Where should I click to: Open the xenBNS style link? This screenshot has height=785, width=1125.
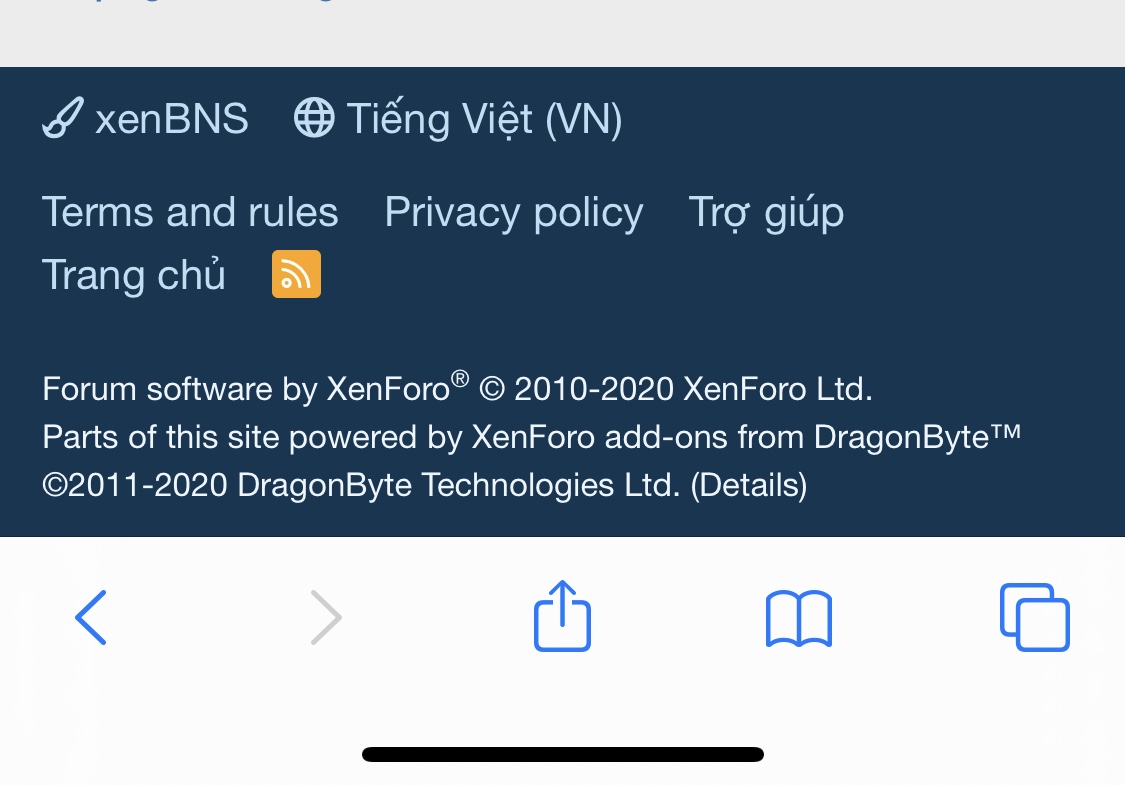171,120
